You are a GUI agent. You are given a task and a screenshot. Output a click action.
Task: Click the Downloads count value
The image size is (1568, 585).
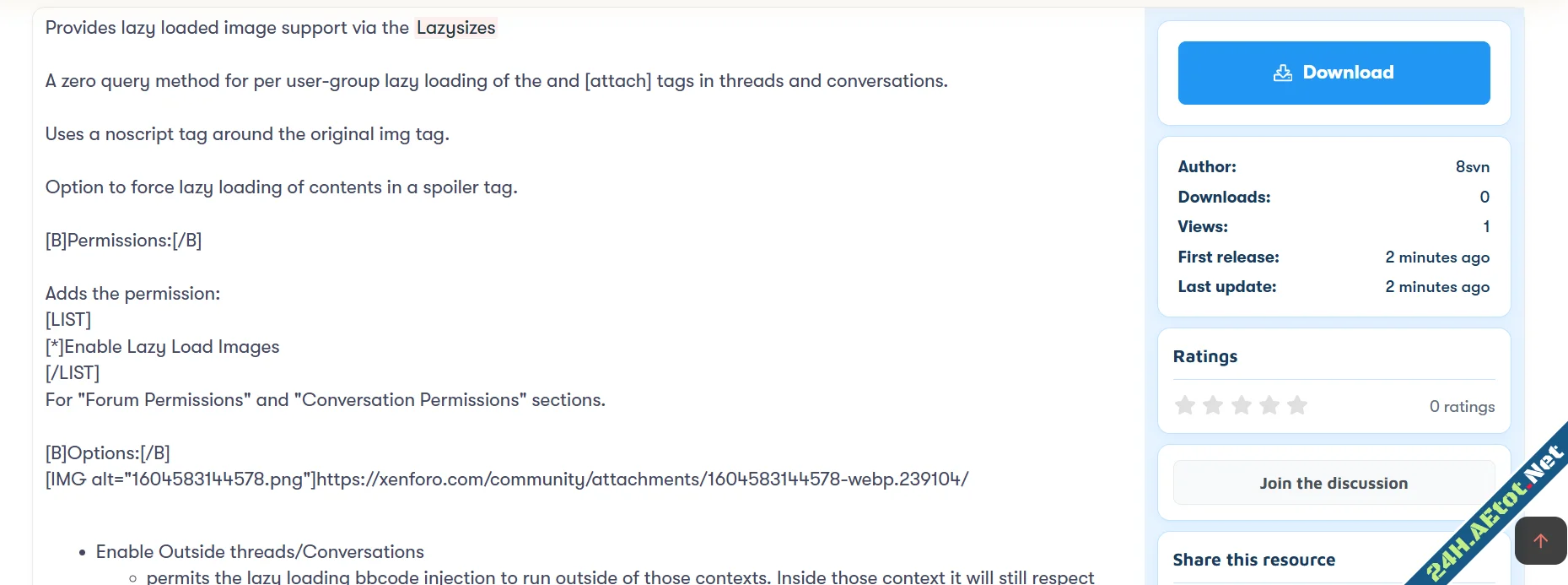[1484, 198]
